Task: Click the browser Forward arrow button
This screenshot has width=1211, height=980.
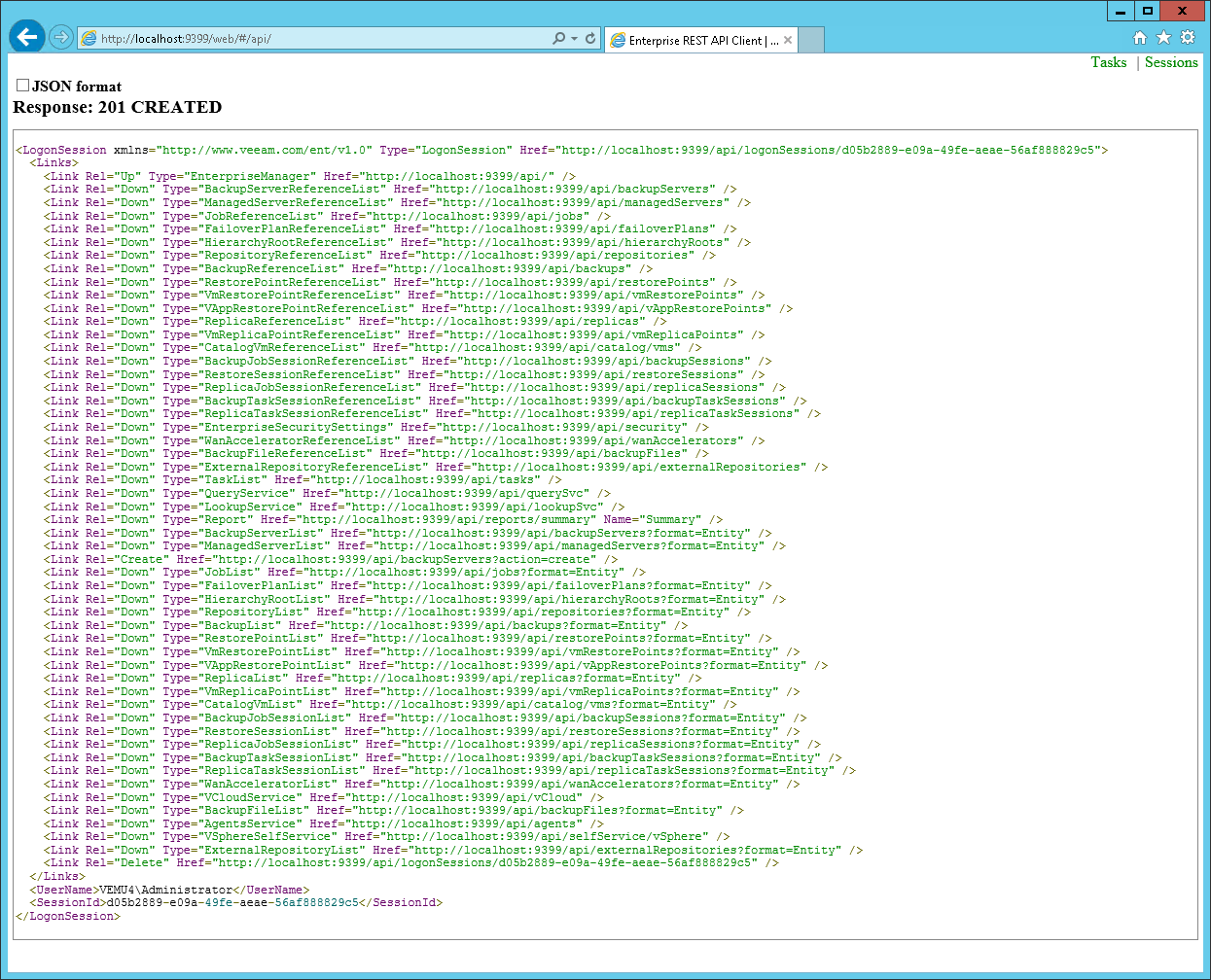Action: (x=61, y=37)
